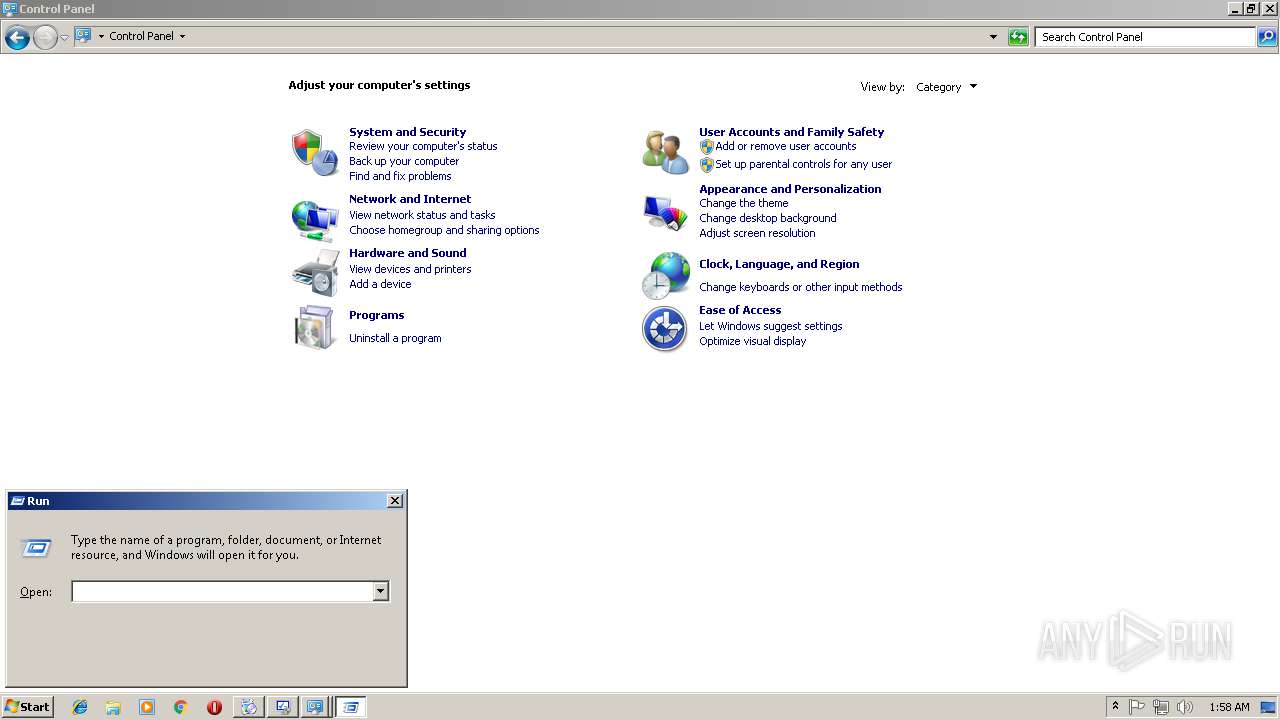Viewport: 1280px width, 720px height.
Task: Click Uninstall a program
Action: click(x=395, y=338)
